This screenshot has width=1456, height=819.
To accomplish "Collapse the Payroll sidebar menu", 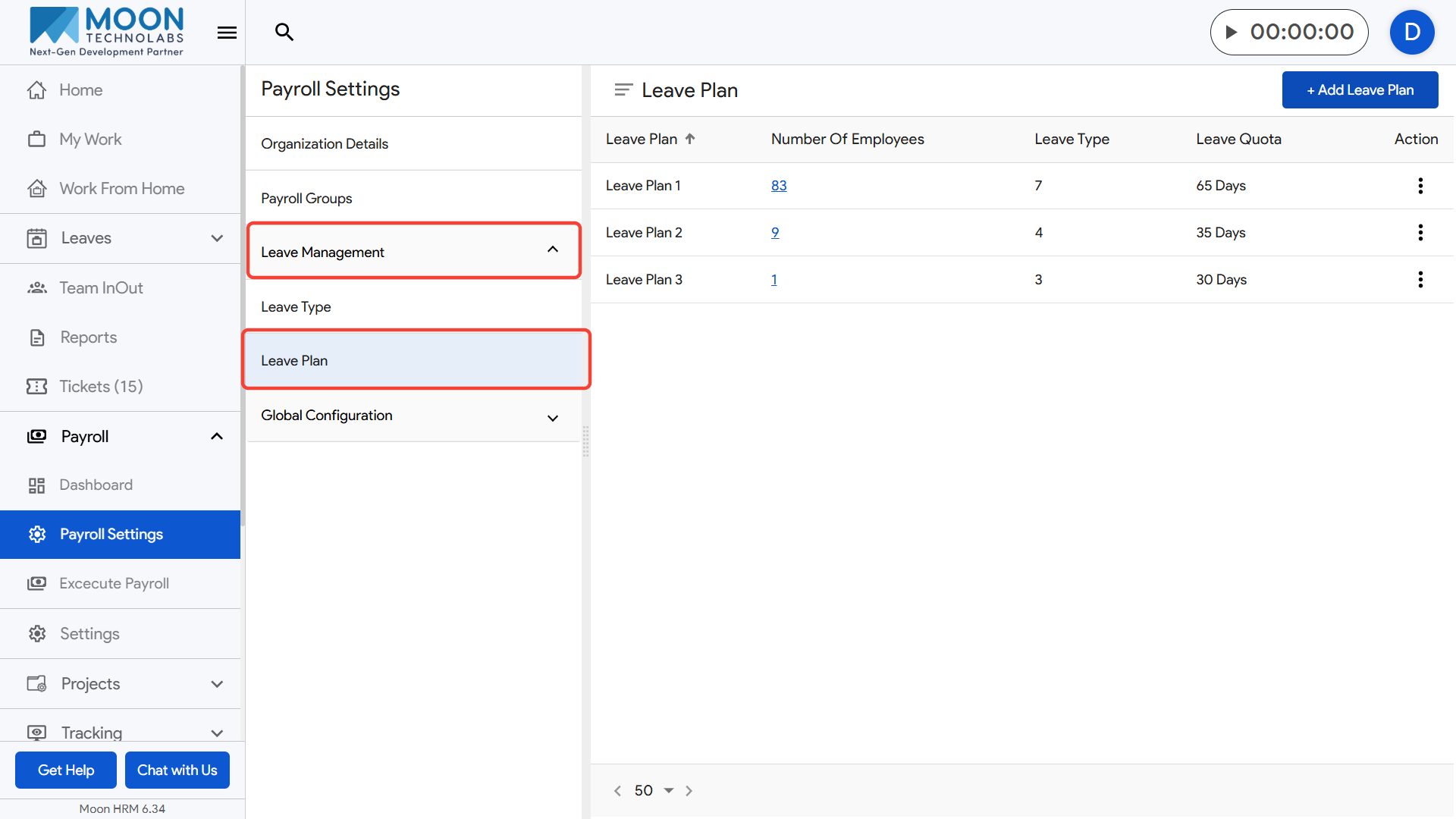I will tap(217, 437).
